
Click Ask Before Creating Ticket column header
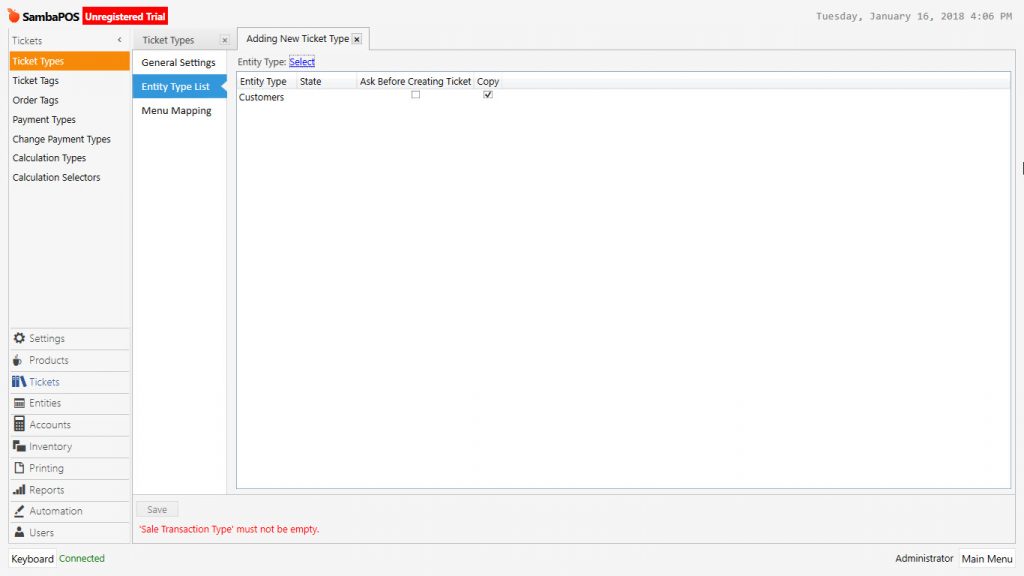(415, 81)
